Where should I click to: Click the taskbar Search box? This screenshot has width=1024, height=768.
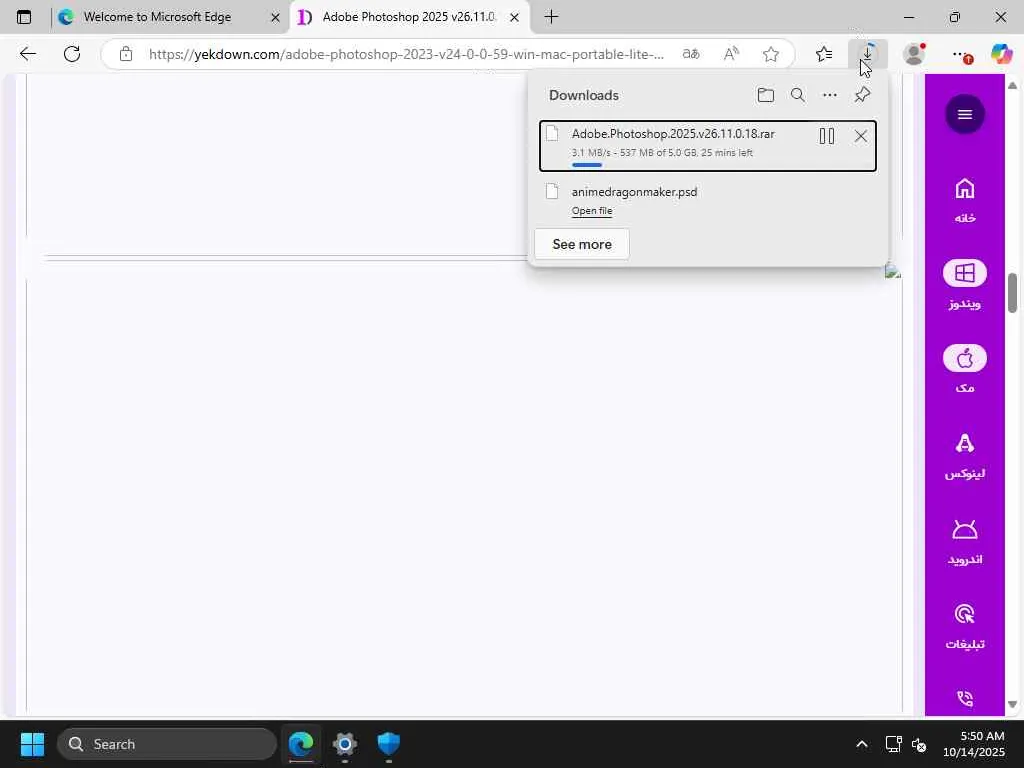coord(167,744)
